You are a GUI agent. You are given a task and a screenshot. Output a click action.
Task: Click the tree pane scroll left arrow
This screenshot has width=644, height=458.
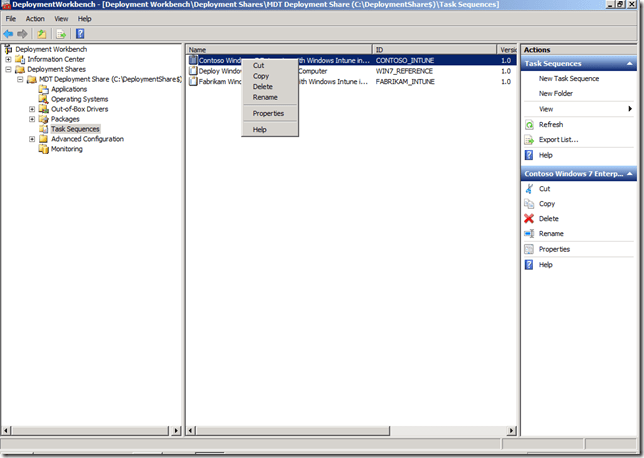click(6, 430)
